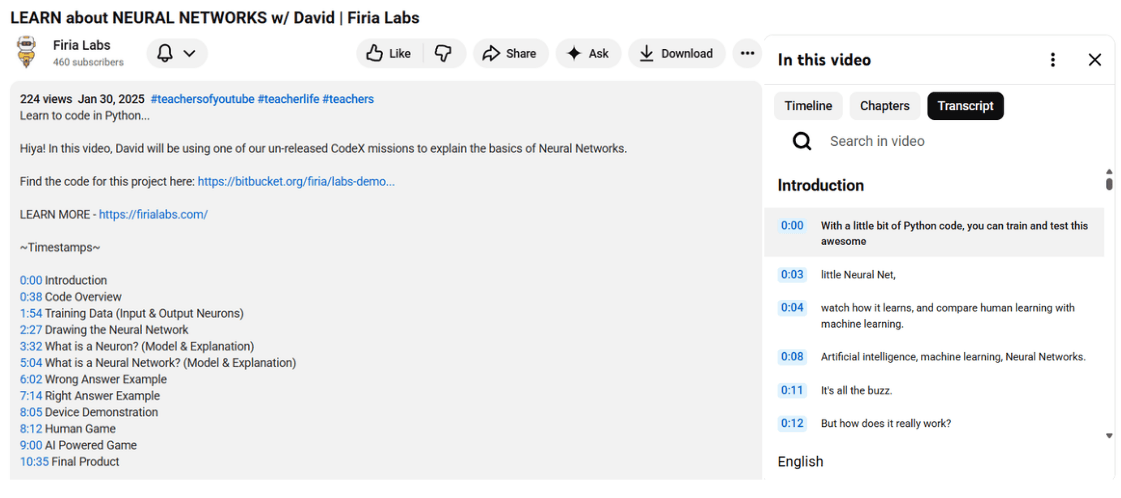Dislike the video with thumbs down
The image size is (1121, 498).
[443, 54]
